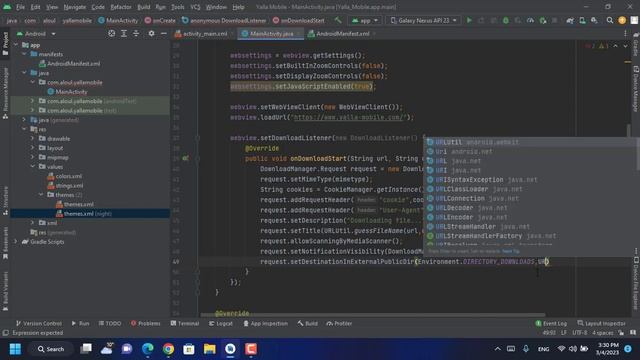
Task: Click Select Opened File target icon
Action: [x=111, y=33]
